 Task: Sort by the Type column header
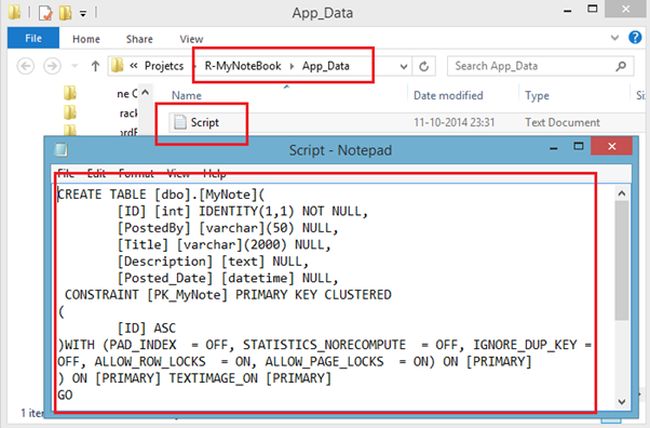coord(537,96)
